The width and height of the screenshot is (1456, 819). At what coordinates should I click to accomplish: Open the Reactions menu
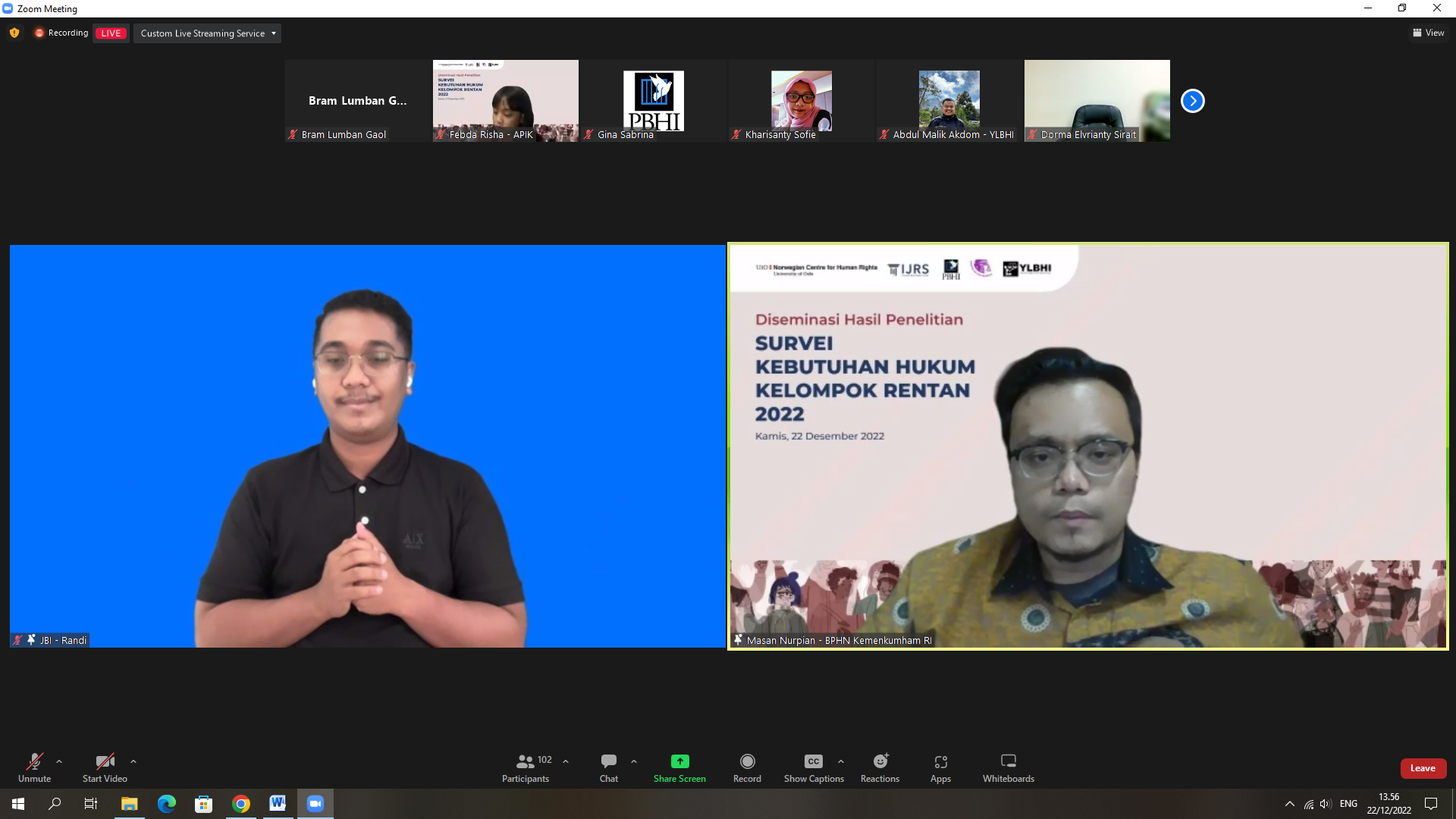pyautogui.click(x=880, y=761)
